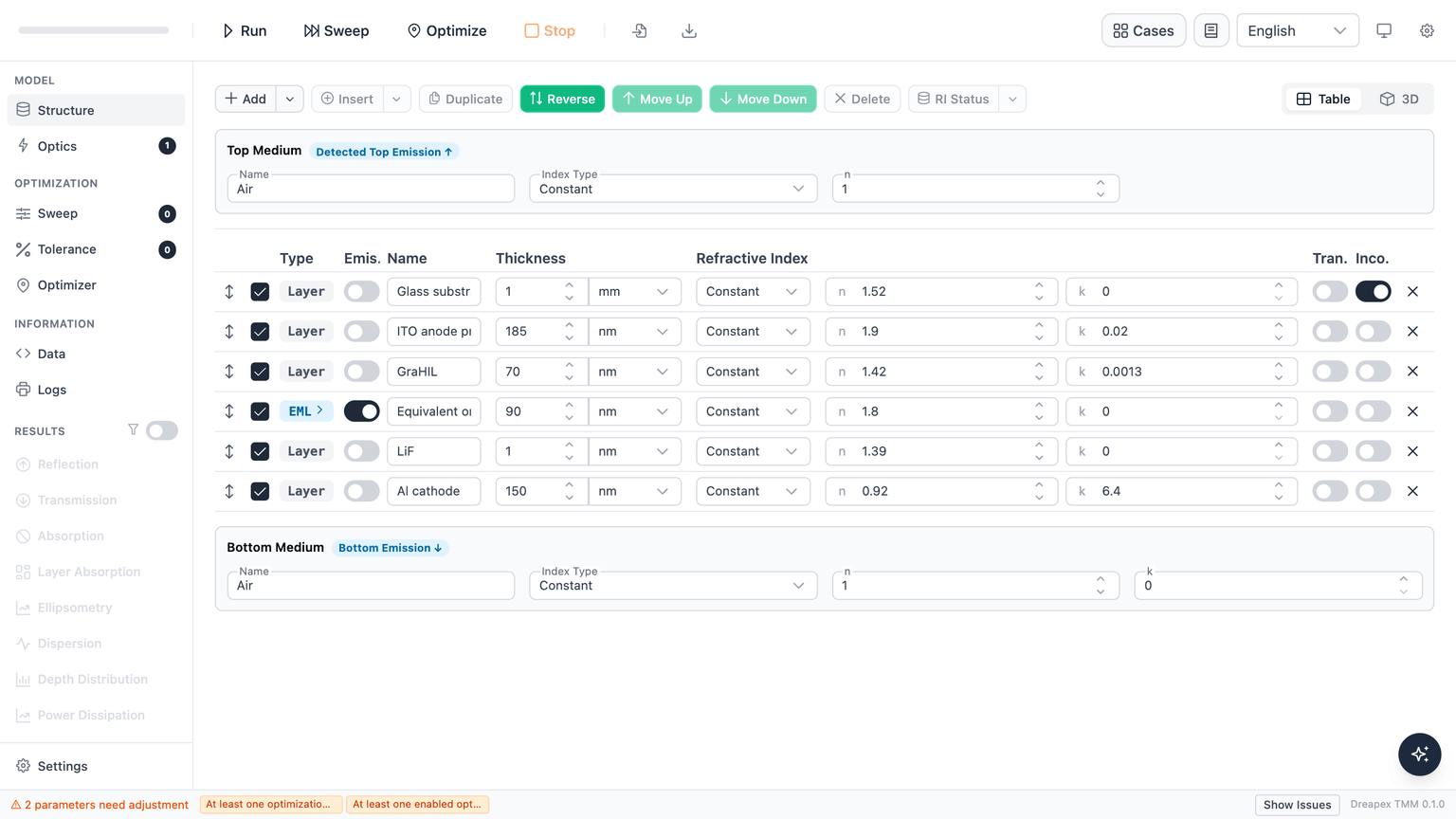Image resolution: width=1456 pixels, height=819 pixels.
Task: Toggle Incoherent switch for Glass substrate layer
Action: (1373, 292)
